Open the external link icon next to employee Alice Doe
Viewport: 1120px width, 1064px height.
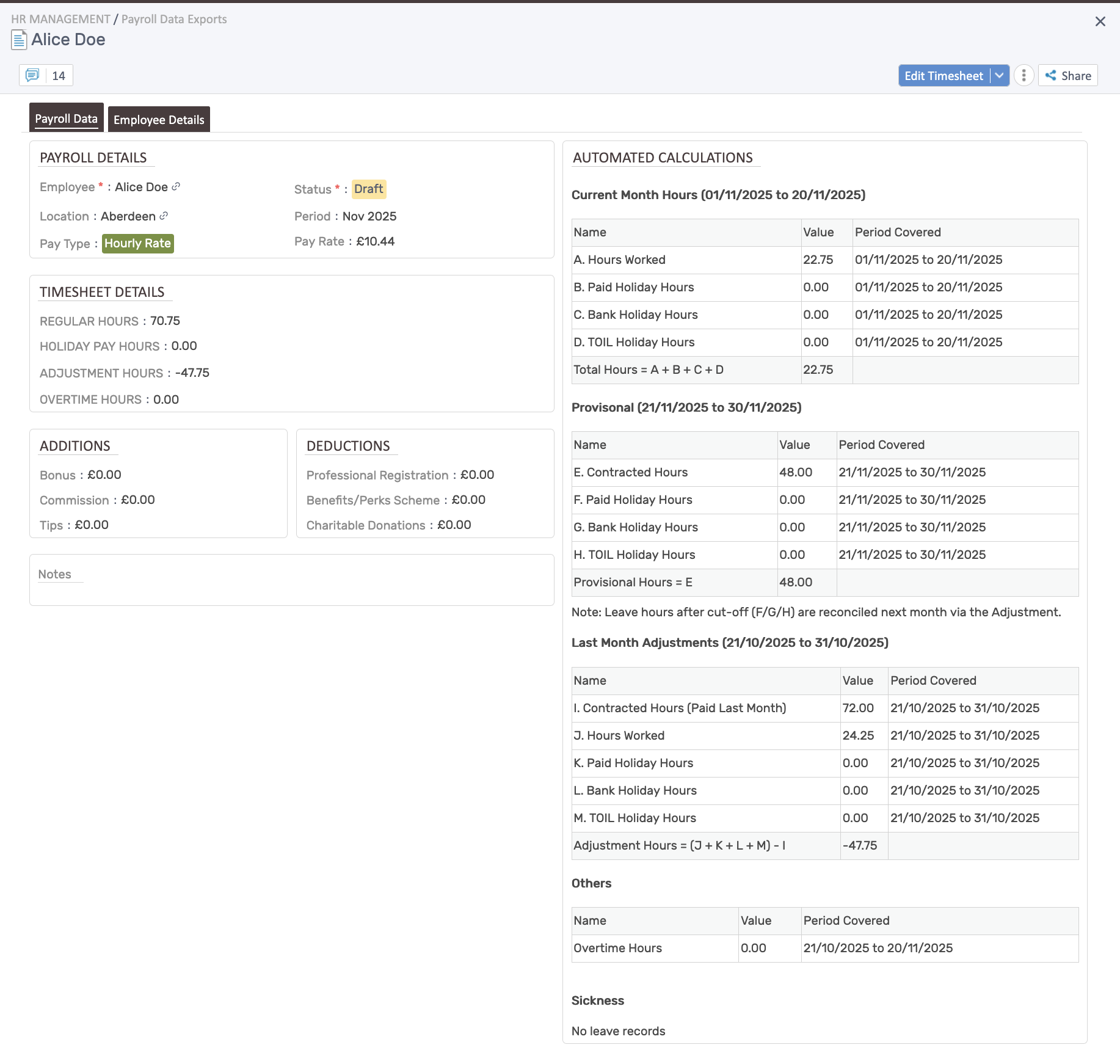tap(176, 187)
